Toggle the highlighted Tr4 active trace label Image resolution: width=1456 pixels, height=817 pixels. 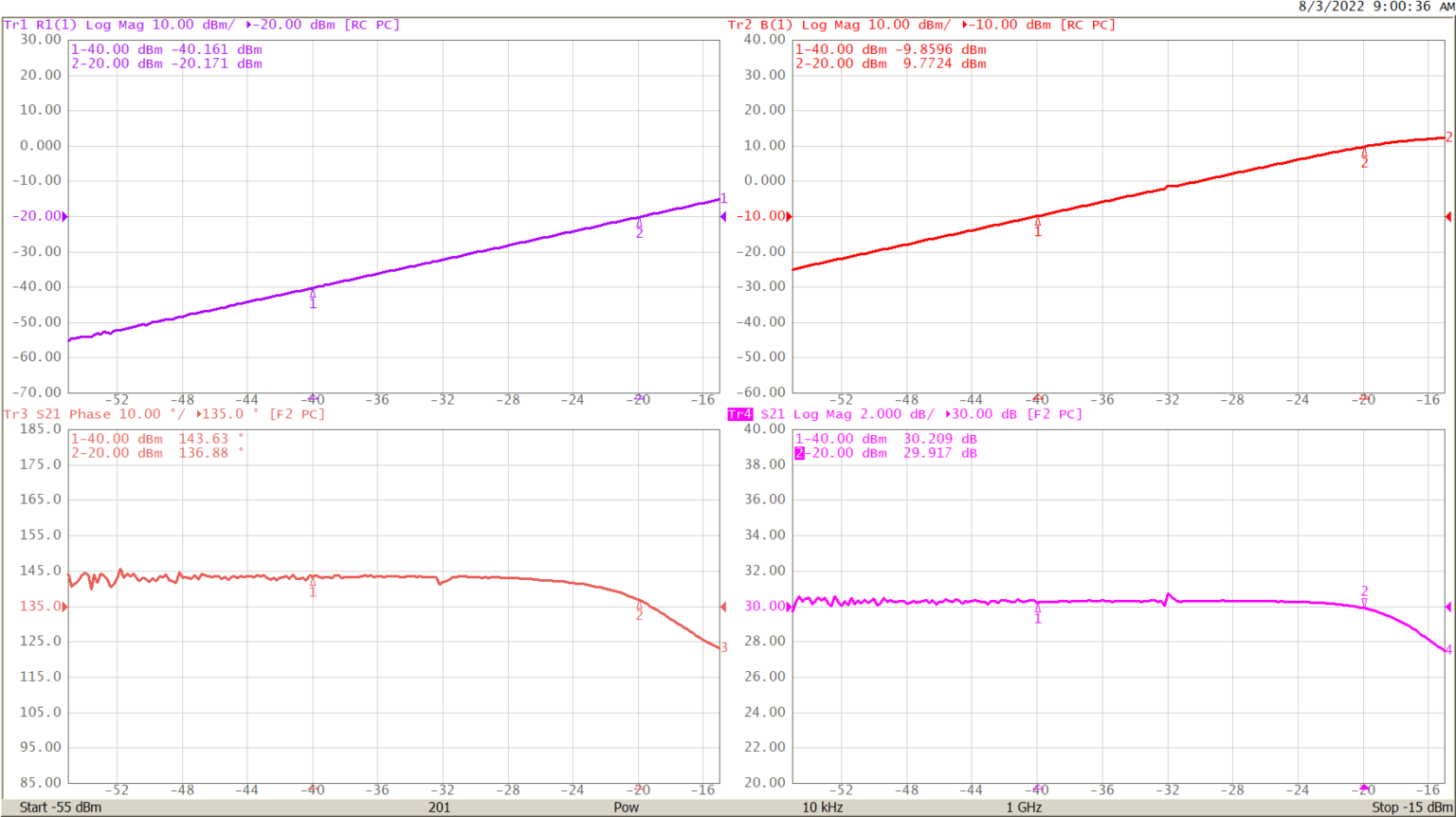[738, 414]
